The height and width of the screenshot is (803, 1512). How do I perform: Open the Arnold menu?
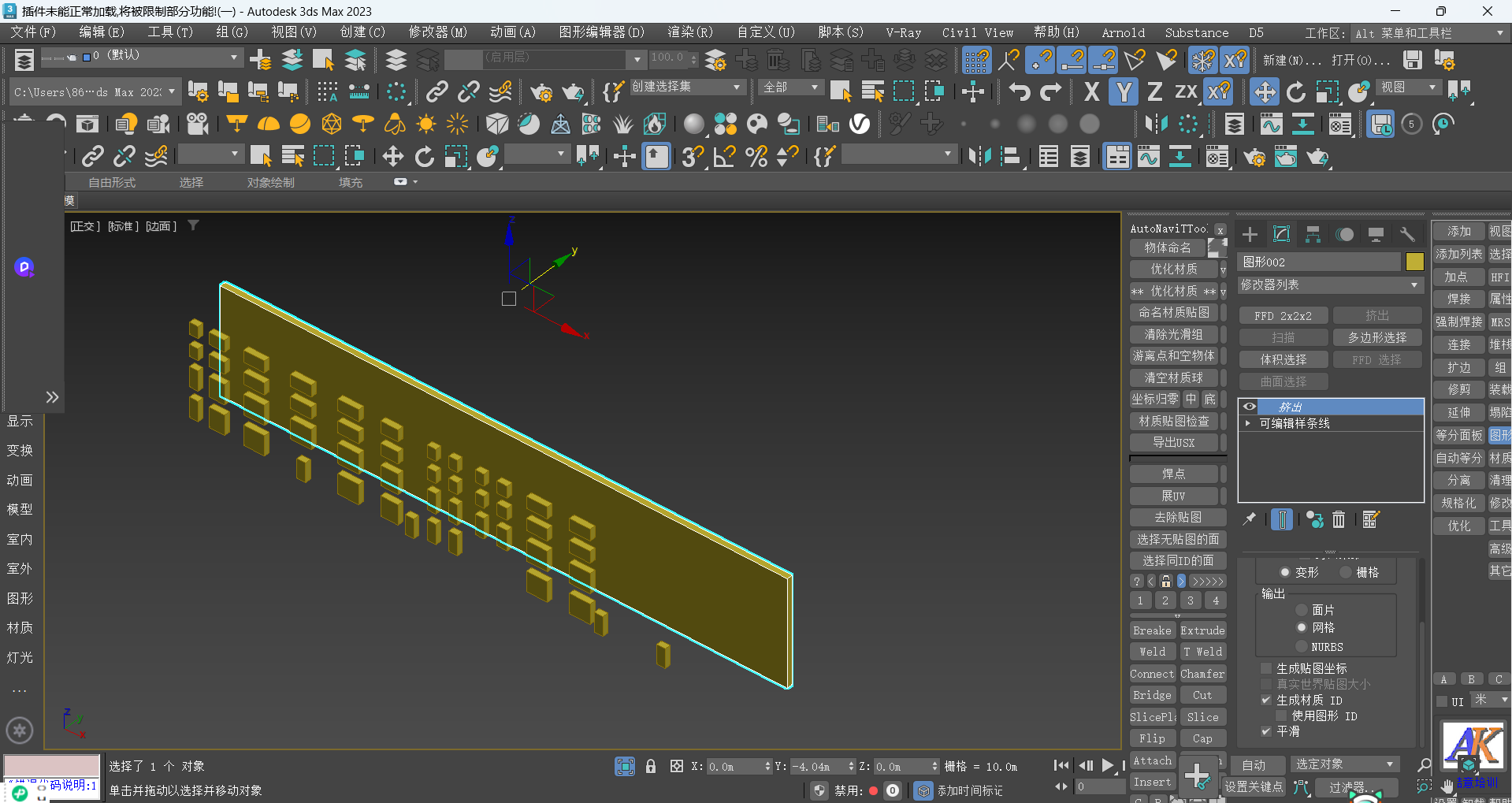click(x=1124, y=32)
